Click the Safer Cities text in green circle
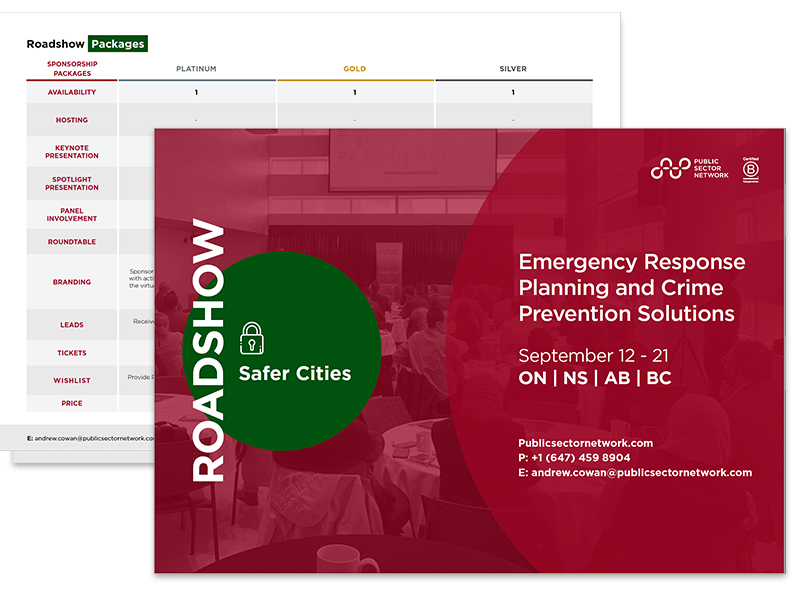 point(295,373)
